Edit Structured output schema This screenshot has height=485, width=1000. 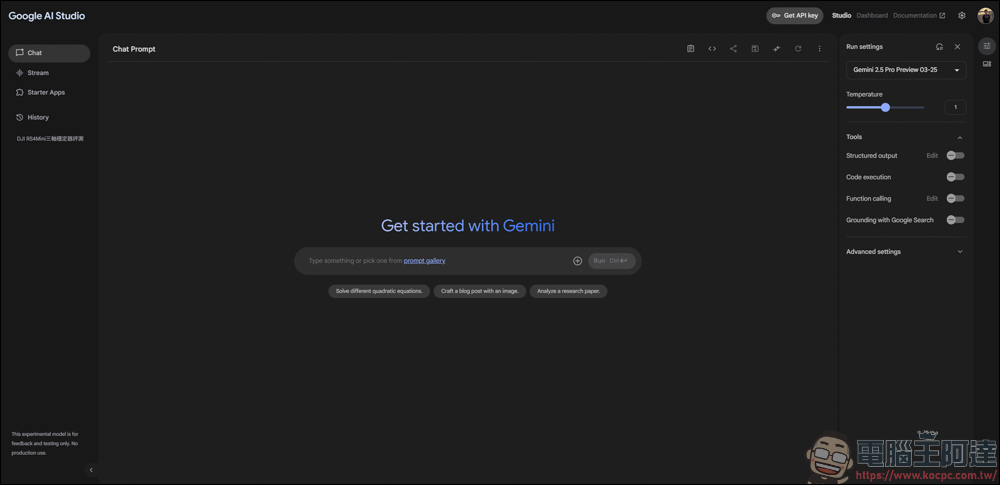point(932,156)
